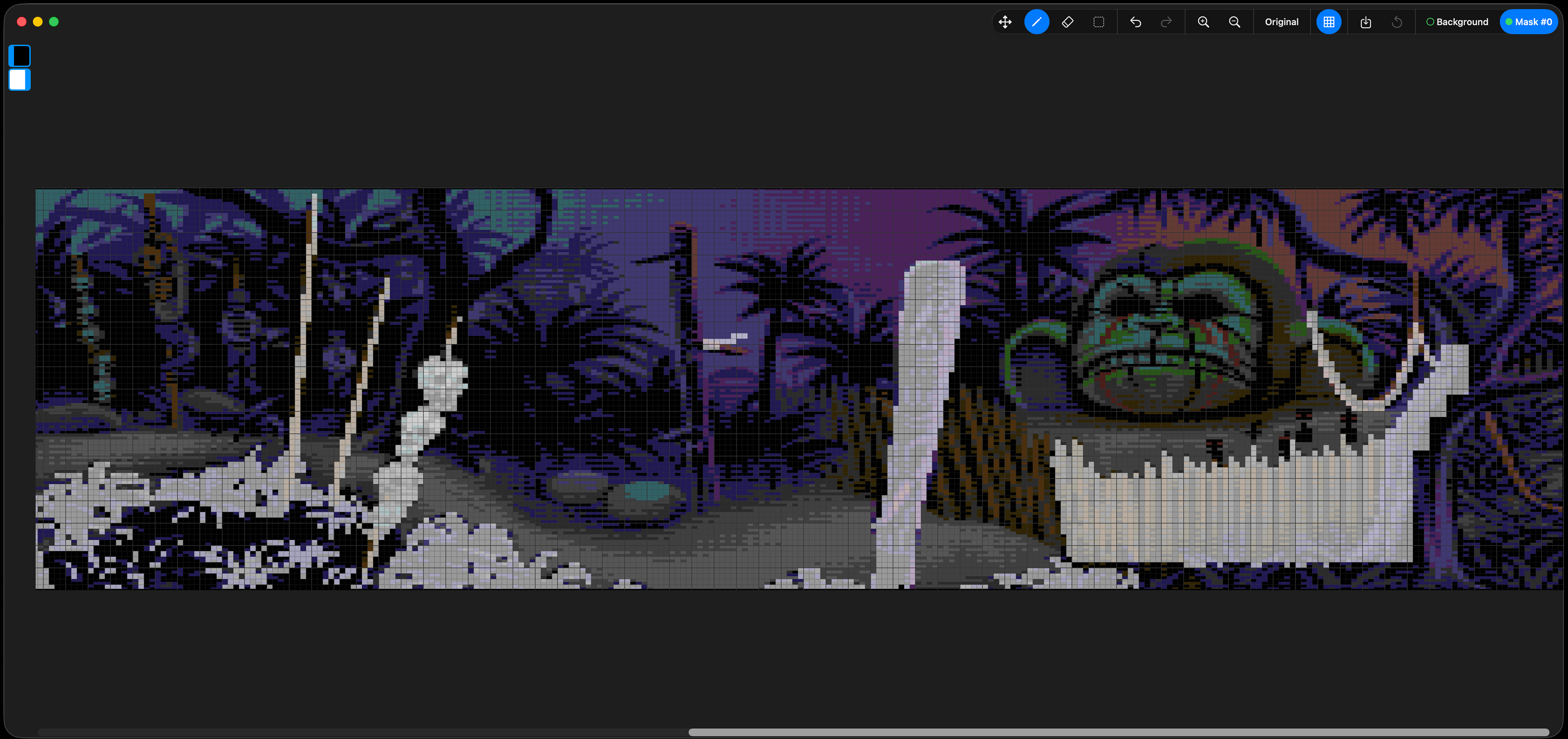1568x739 pixels.
Task: Undo the last action
Action: (1135, 22)
